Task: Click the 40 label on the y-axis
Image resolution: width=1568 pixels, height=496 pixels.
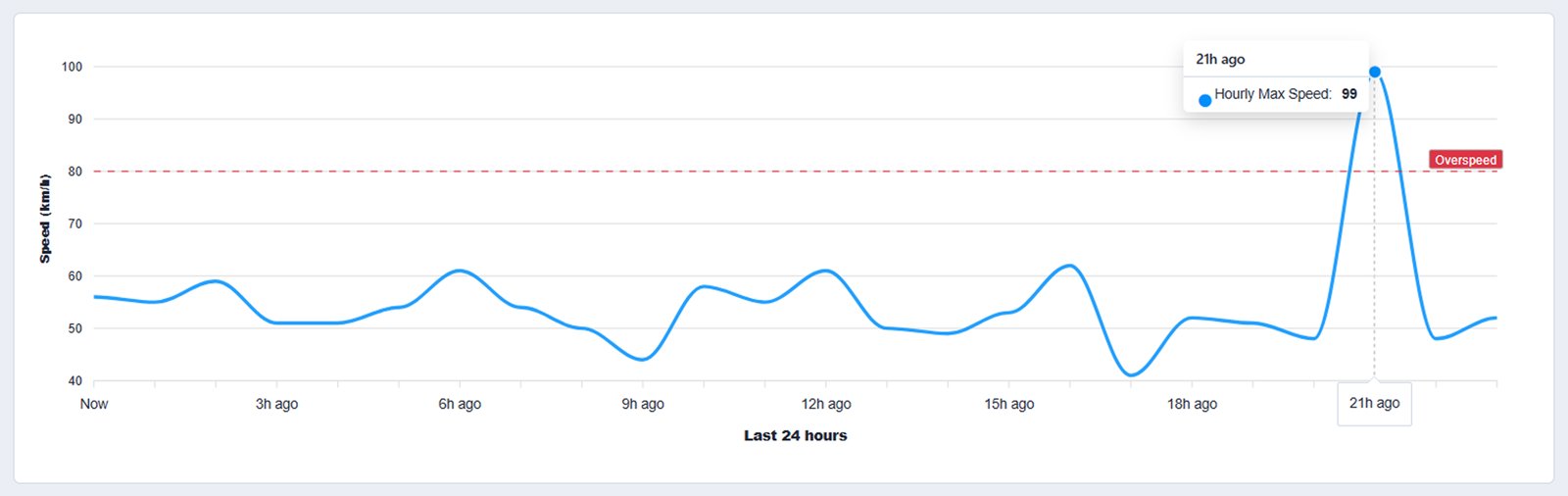Action: pyautogui.click(x=74, y=380)
